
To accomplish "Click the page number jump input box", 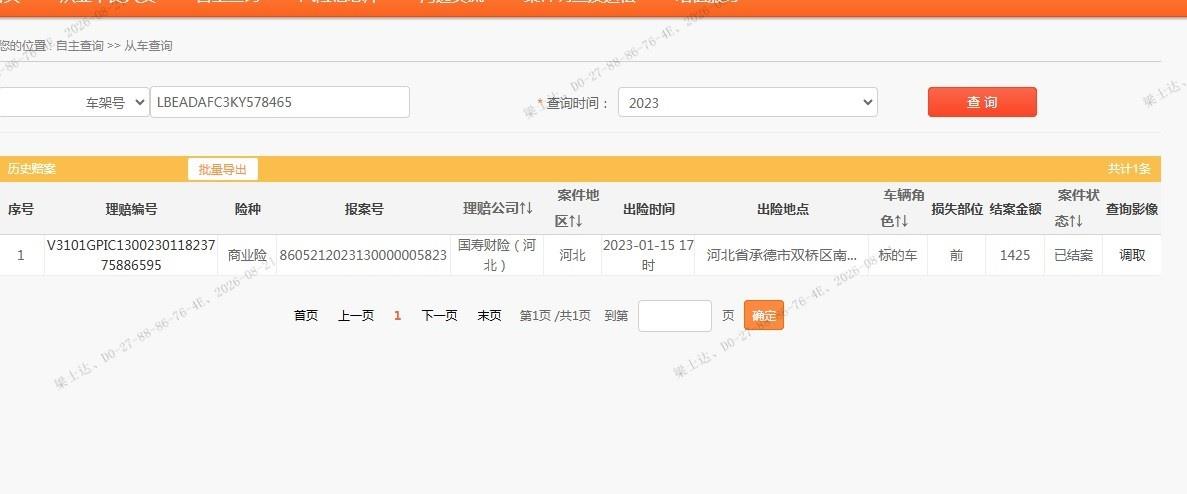I will [675, 315].
